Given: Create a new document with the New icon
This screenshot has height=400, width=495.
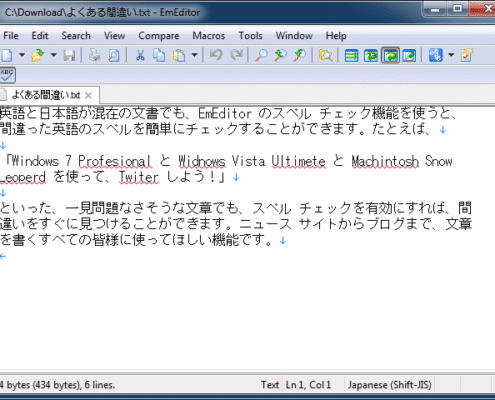Looking at the screenshot, I should click(x=7, y=55).
